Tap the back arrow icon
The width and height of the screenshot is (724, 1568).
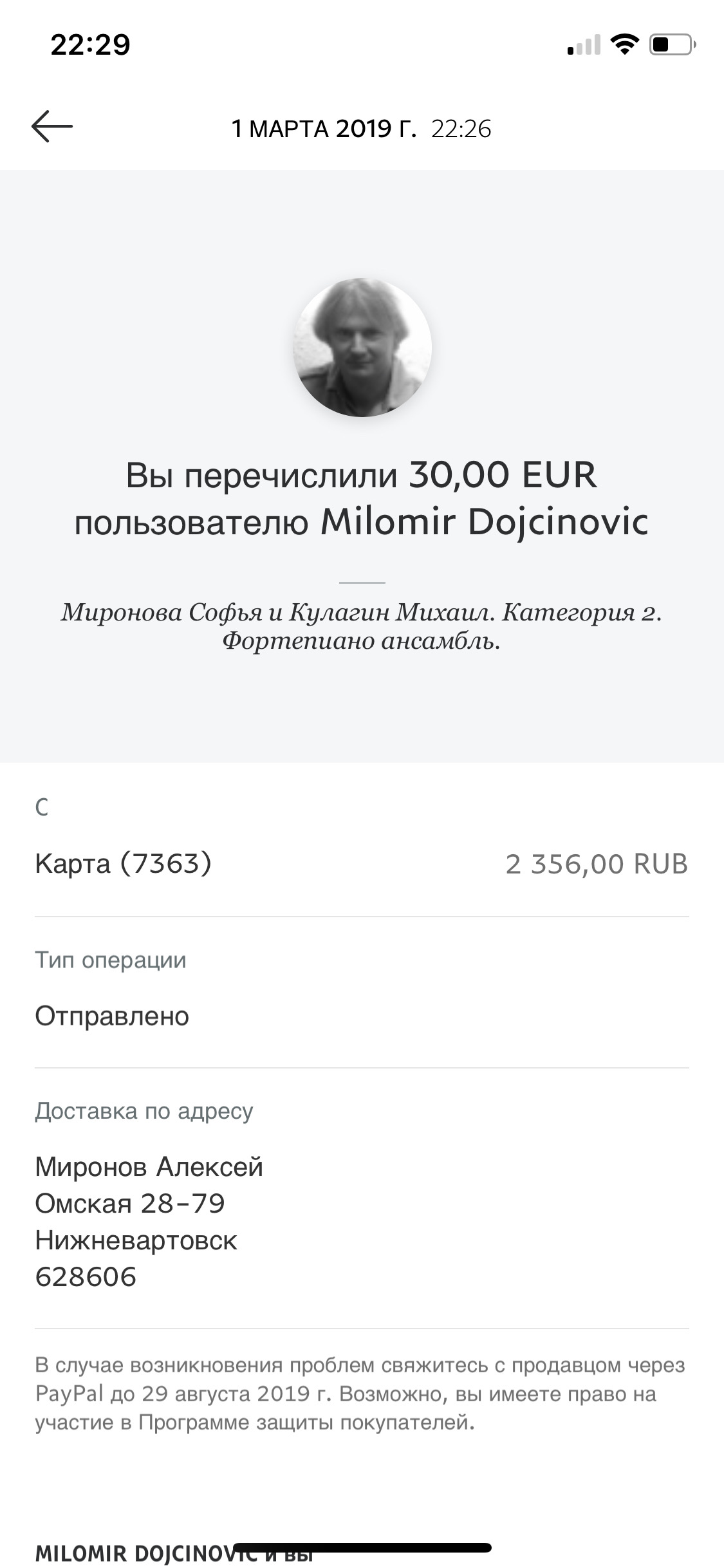point(52,126)
